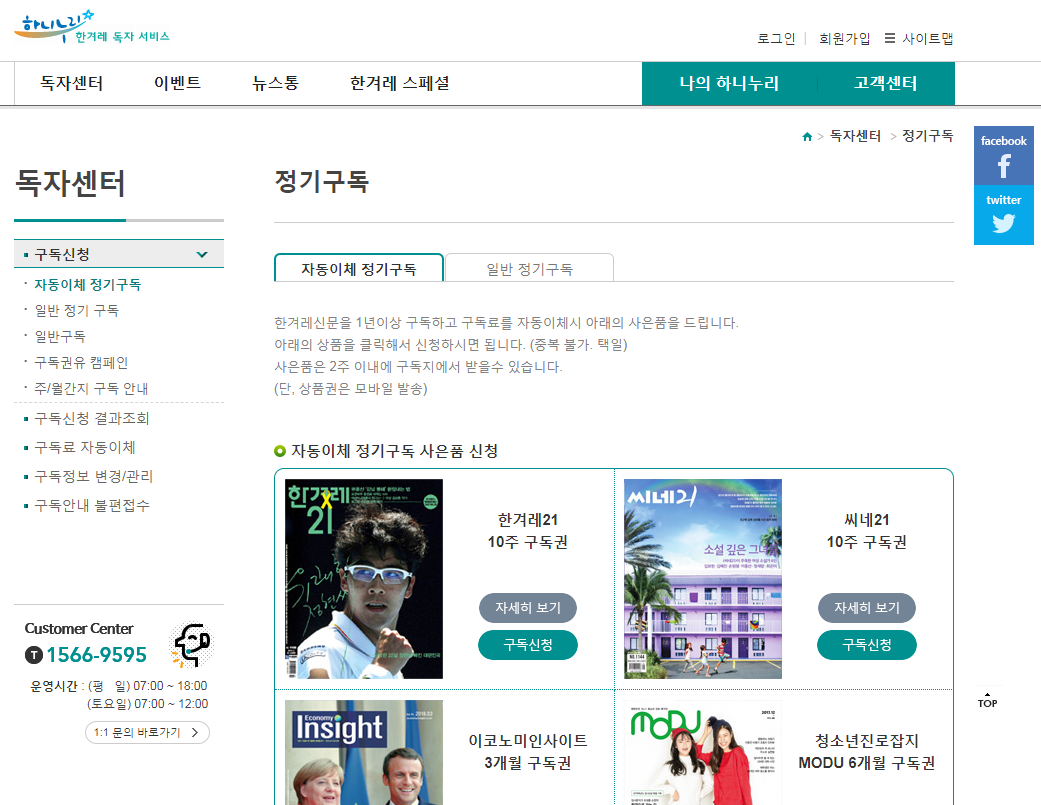Select 일반구독 in sidebar
This screenshot has height=805, width=1041.
click(x=60, y=336)
